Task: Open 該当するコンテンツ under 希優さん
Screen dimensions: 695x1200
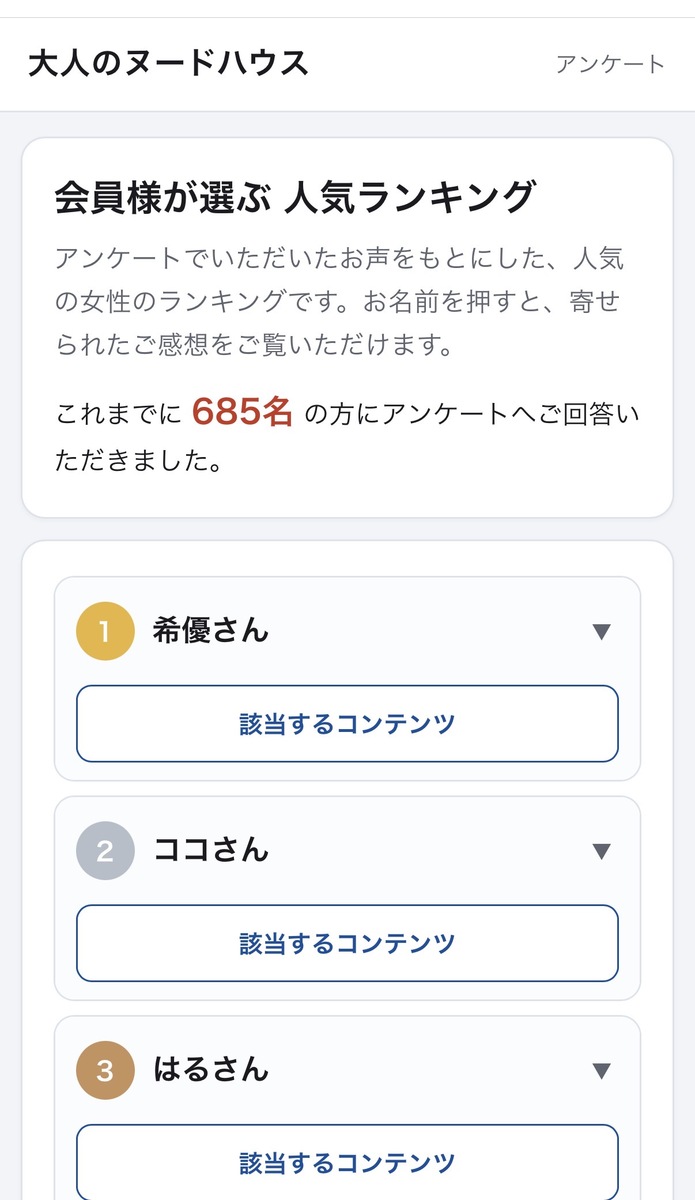Action: coord(347,724)
